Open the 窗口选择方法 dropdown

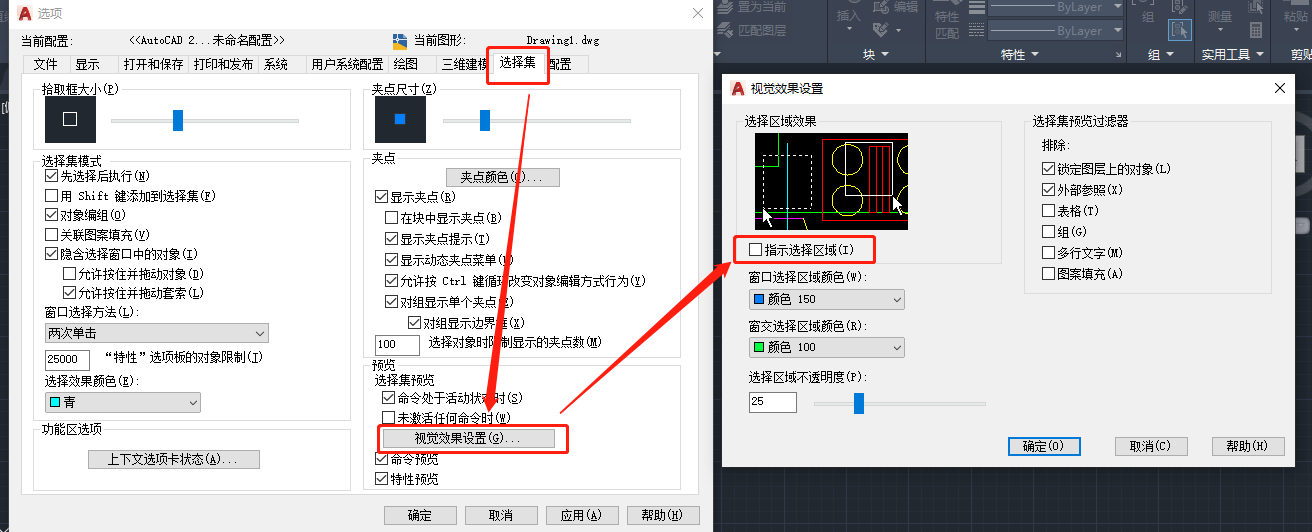pos(156,333)
